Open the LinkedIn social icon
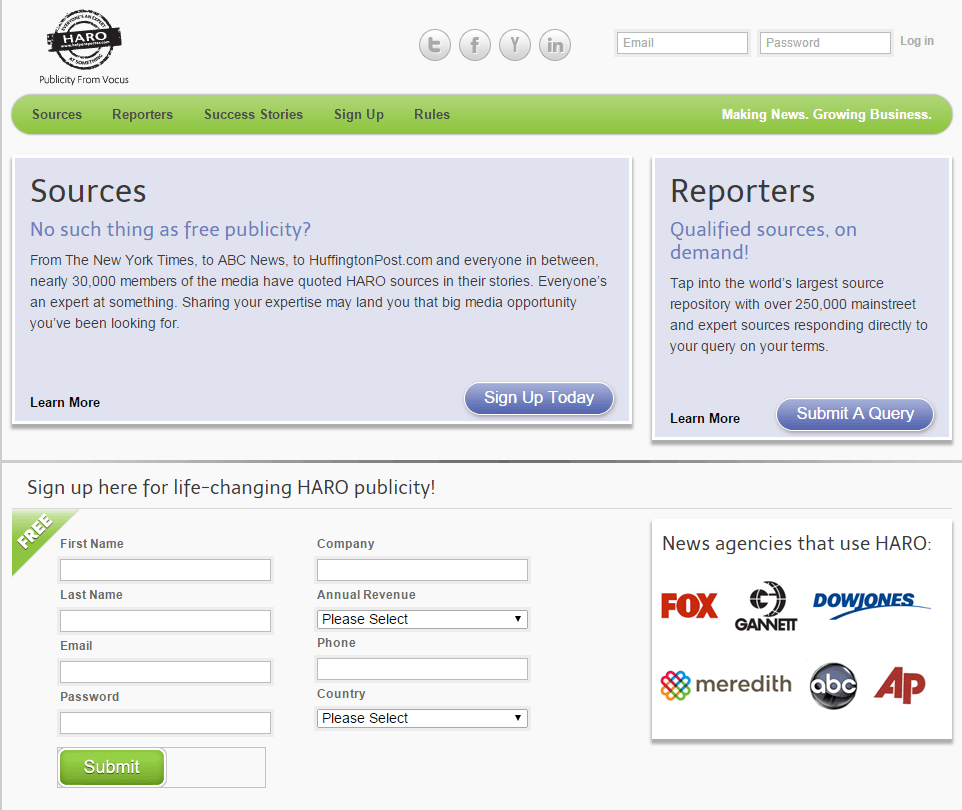 [x=555, y=45]
